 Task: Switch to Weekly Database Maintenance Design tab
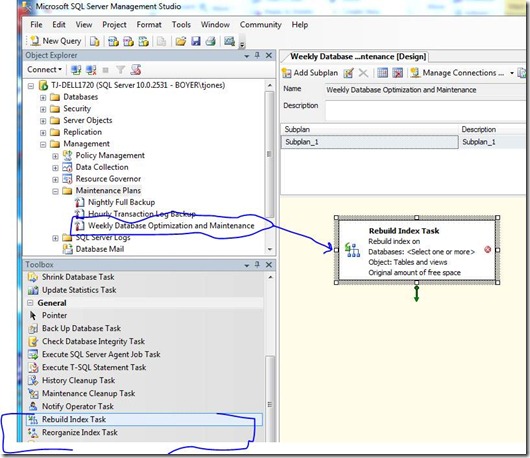357,56
